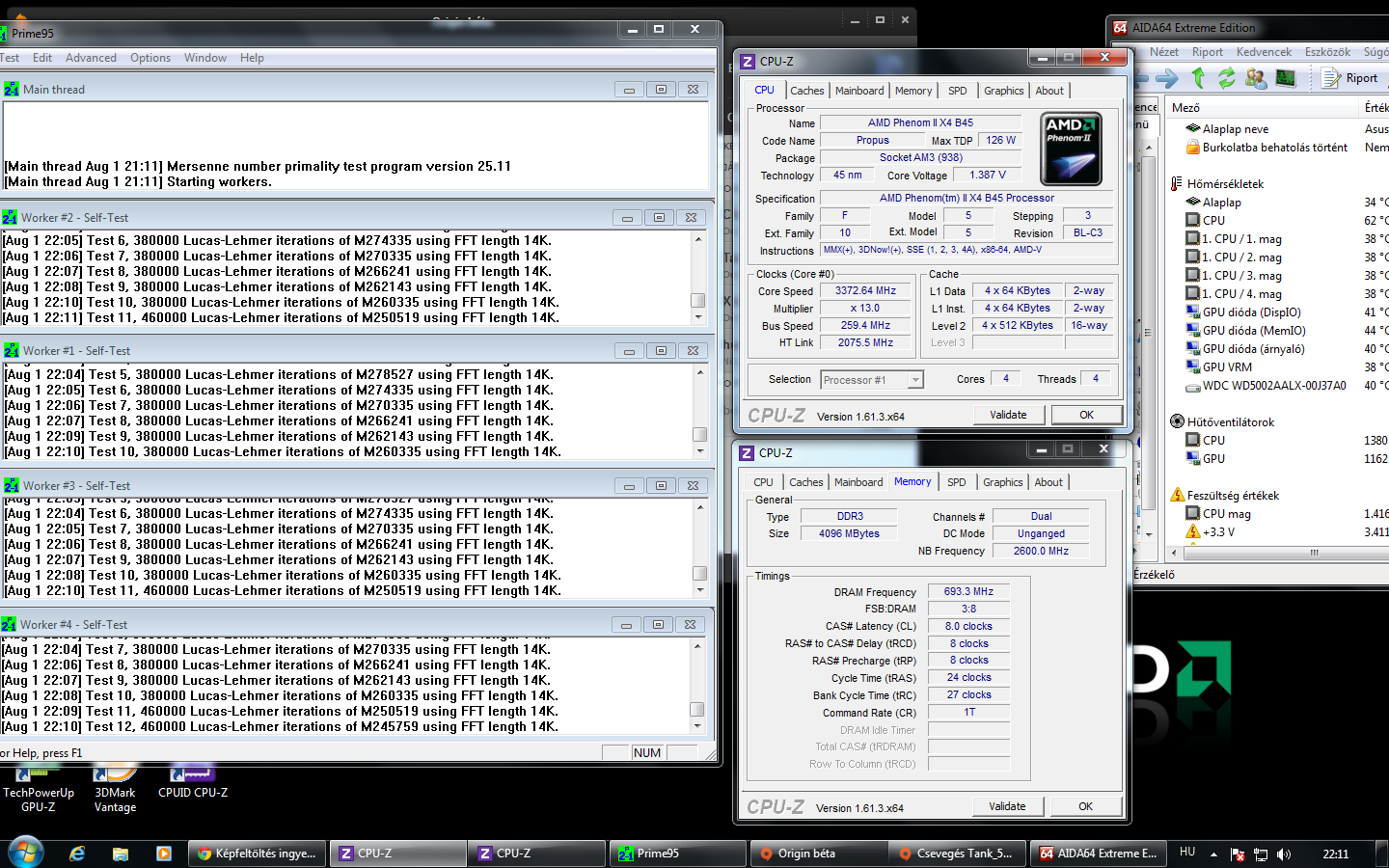1389x868 pixels.
Task: Click OK in the upper CPU-Z window
Action: coord(1086,415)
